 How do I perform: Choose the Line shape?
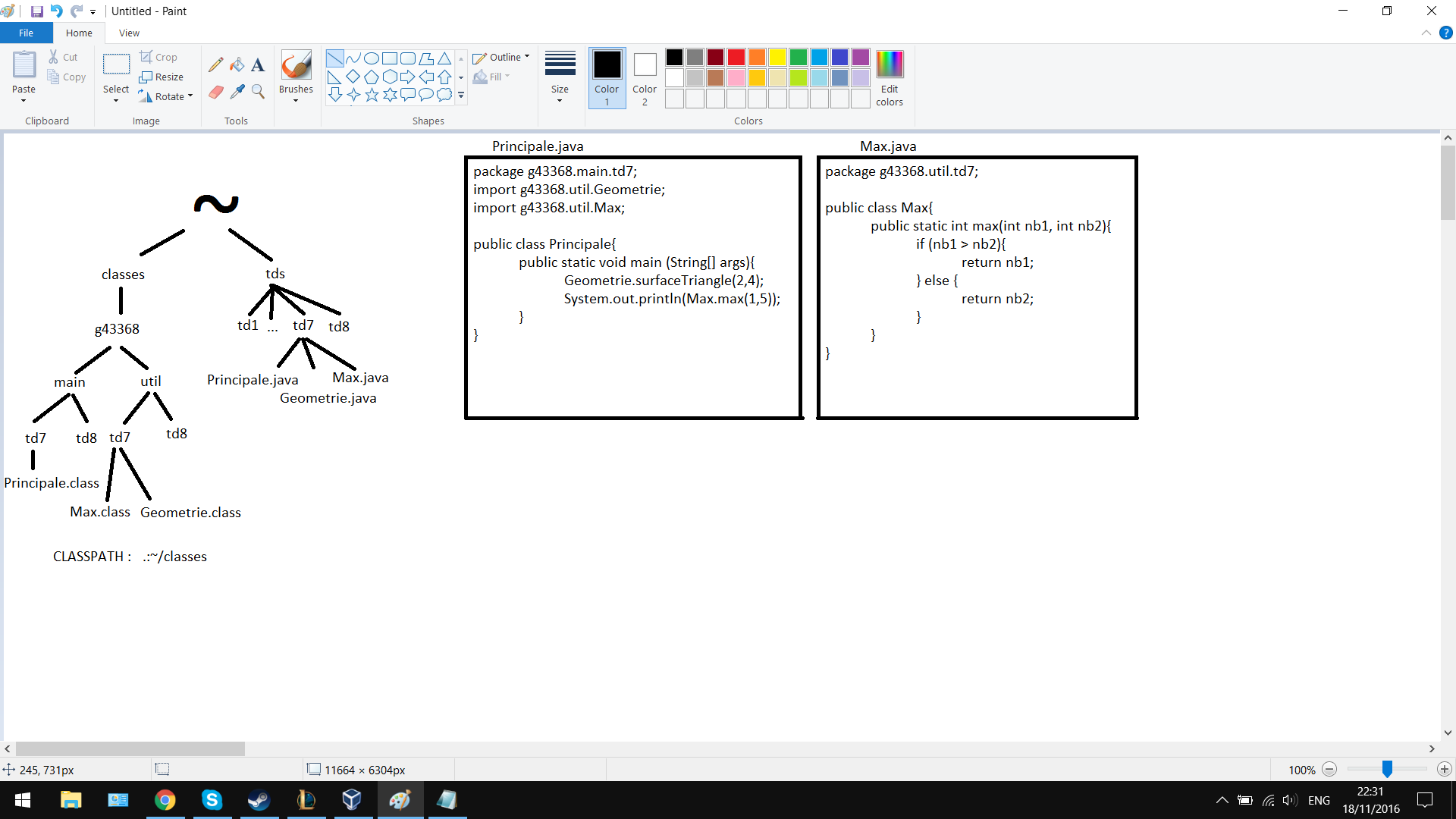334,58
